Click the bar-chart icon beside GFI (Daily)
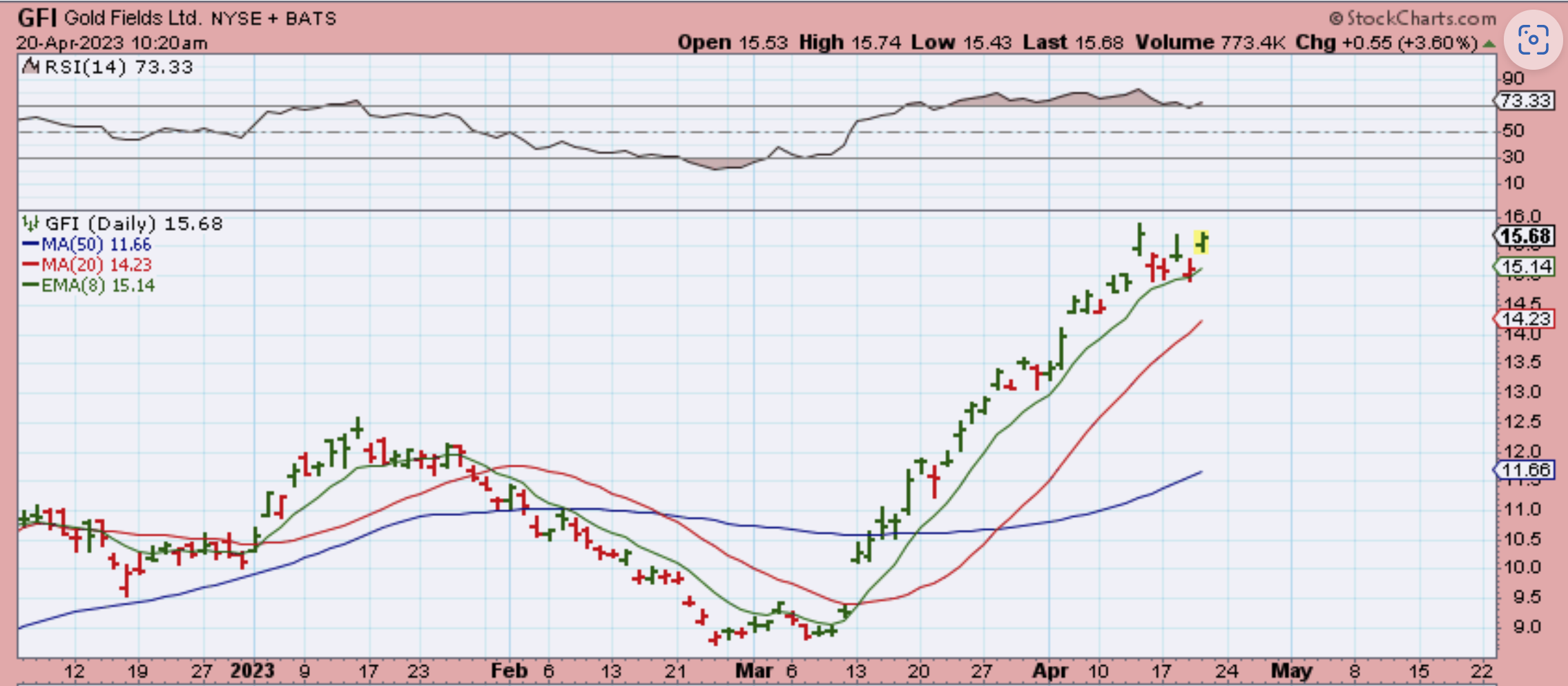1568x686 pixels. (30, 222)
